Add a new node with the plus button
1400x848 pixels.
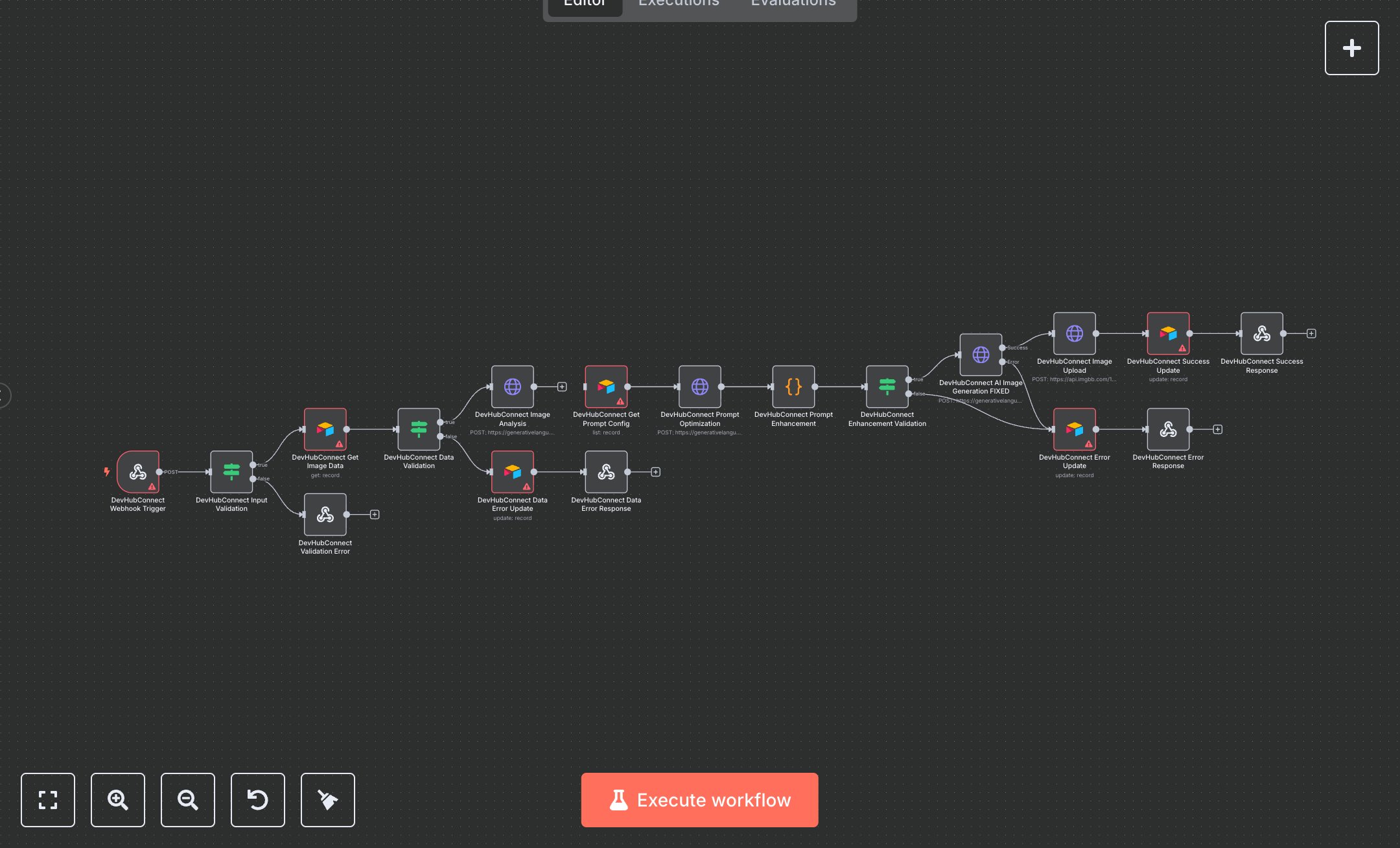1351,47
